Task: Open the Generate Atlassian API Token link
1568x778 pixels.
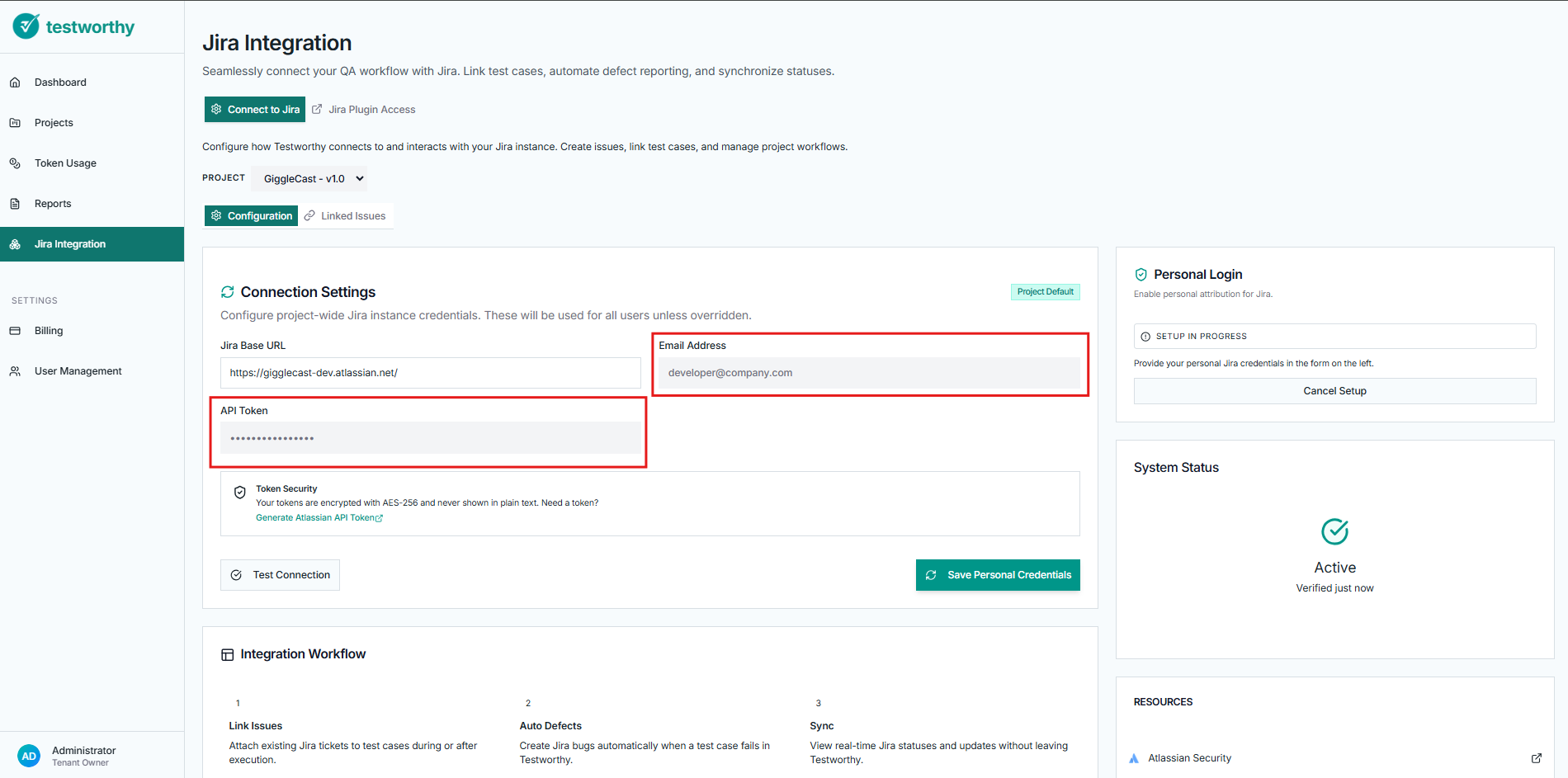Action: [319, 518]
